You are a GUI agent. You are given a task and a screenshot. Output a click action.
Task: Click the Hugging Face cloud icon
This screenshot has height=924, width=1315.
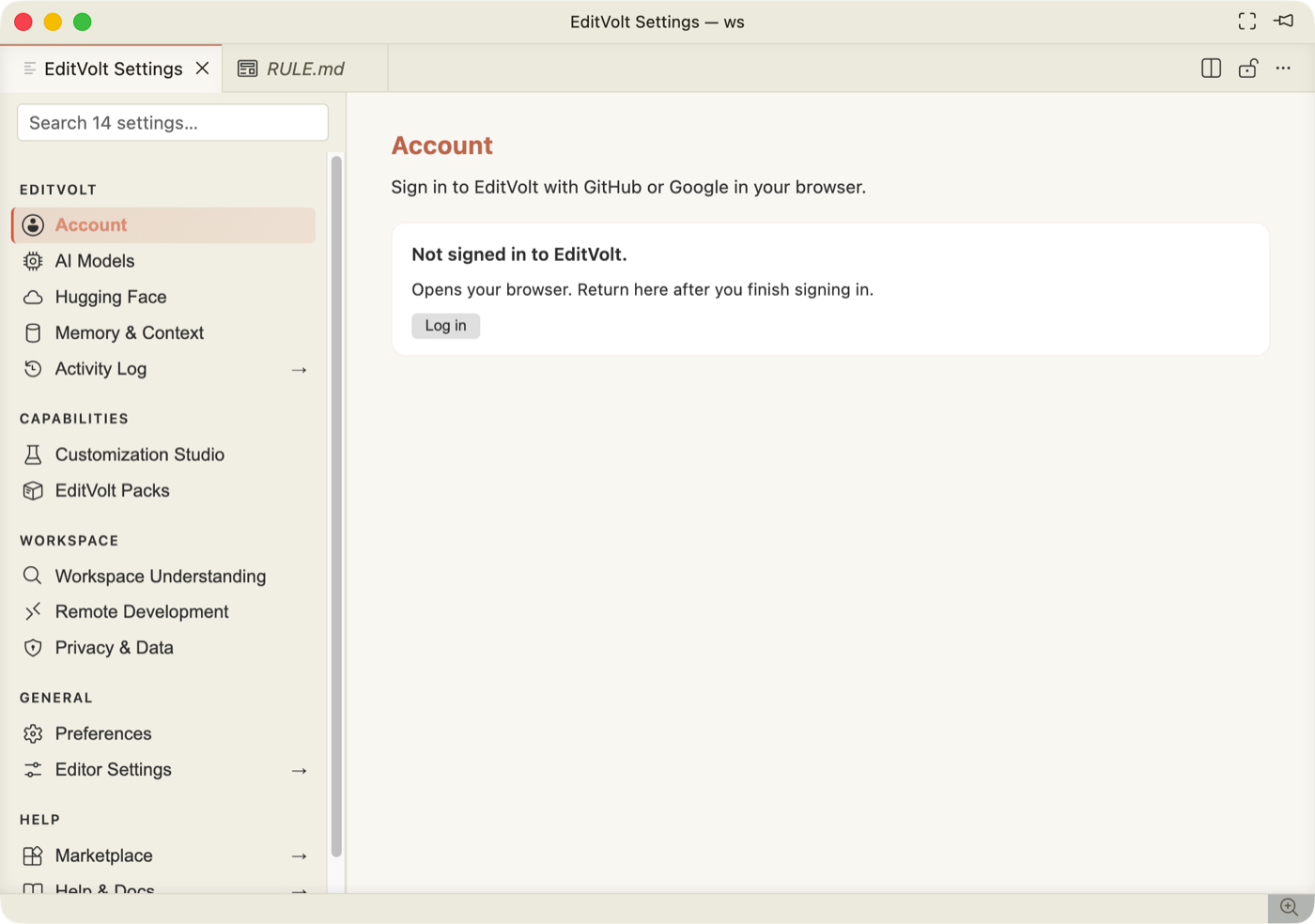(x=33, y=297)
